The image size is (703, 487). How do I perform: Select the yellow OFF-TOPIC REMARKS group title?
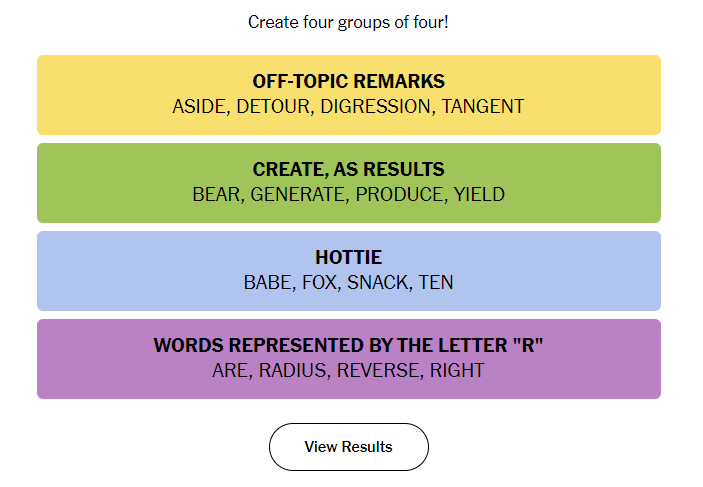point(348,81)
